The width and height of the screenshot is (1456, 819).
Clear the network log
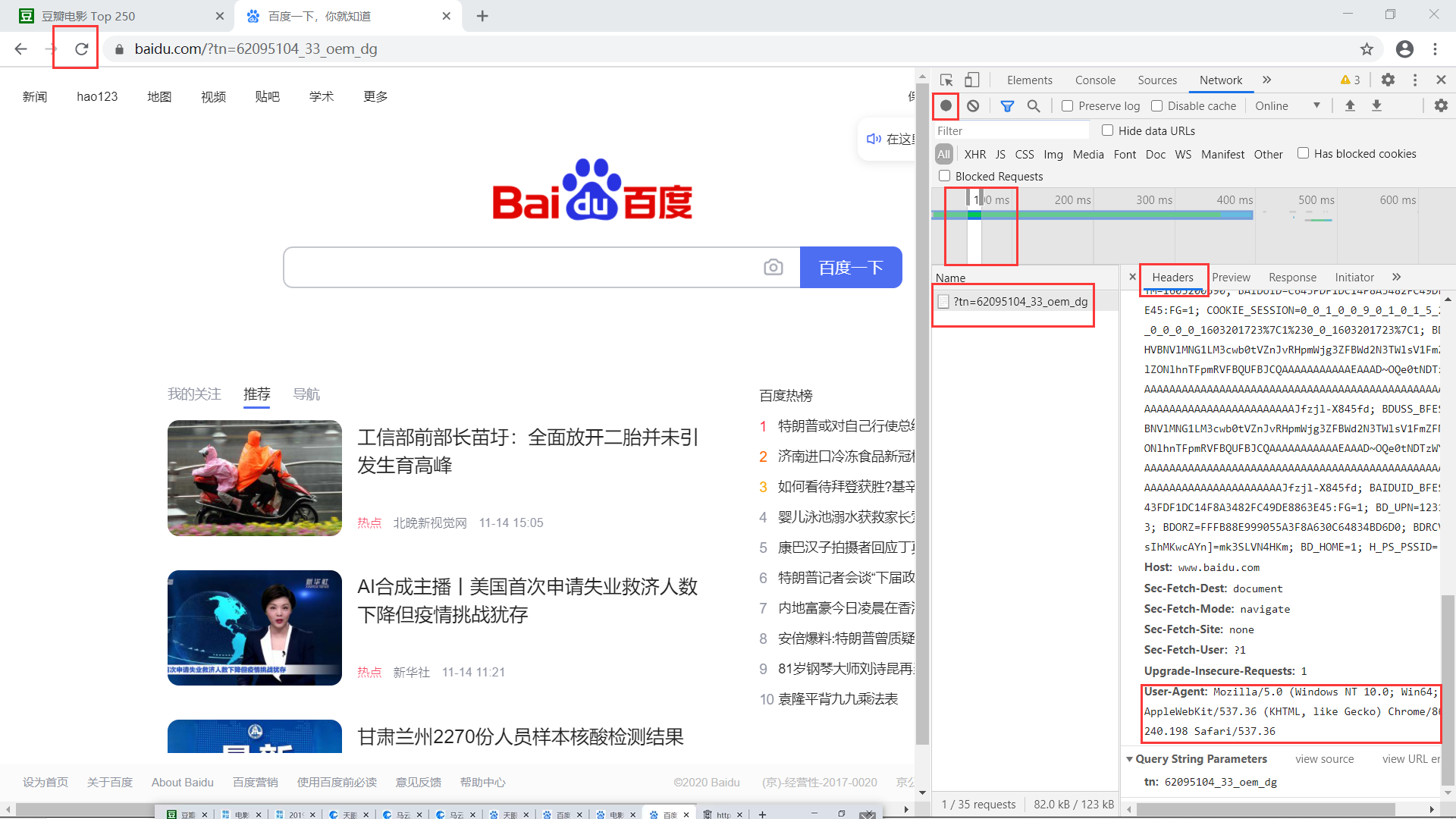click(x=973, y=106)
